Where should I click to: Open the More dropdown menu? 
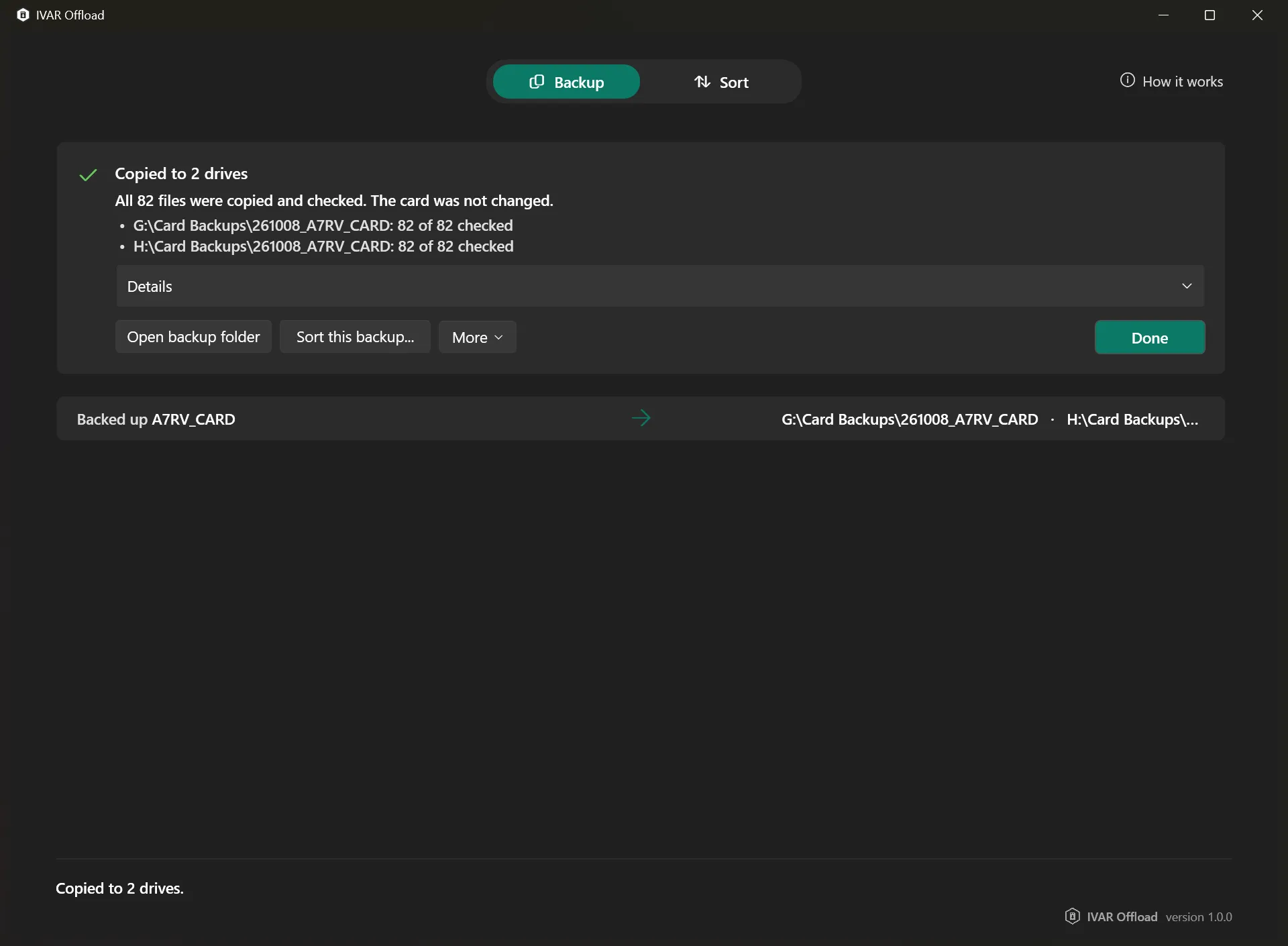coord(477,337)
